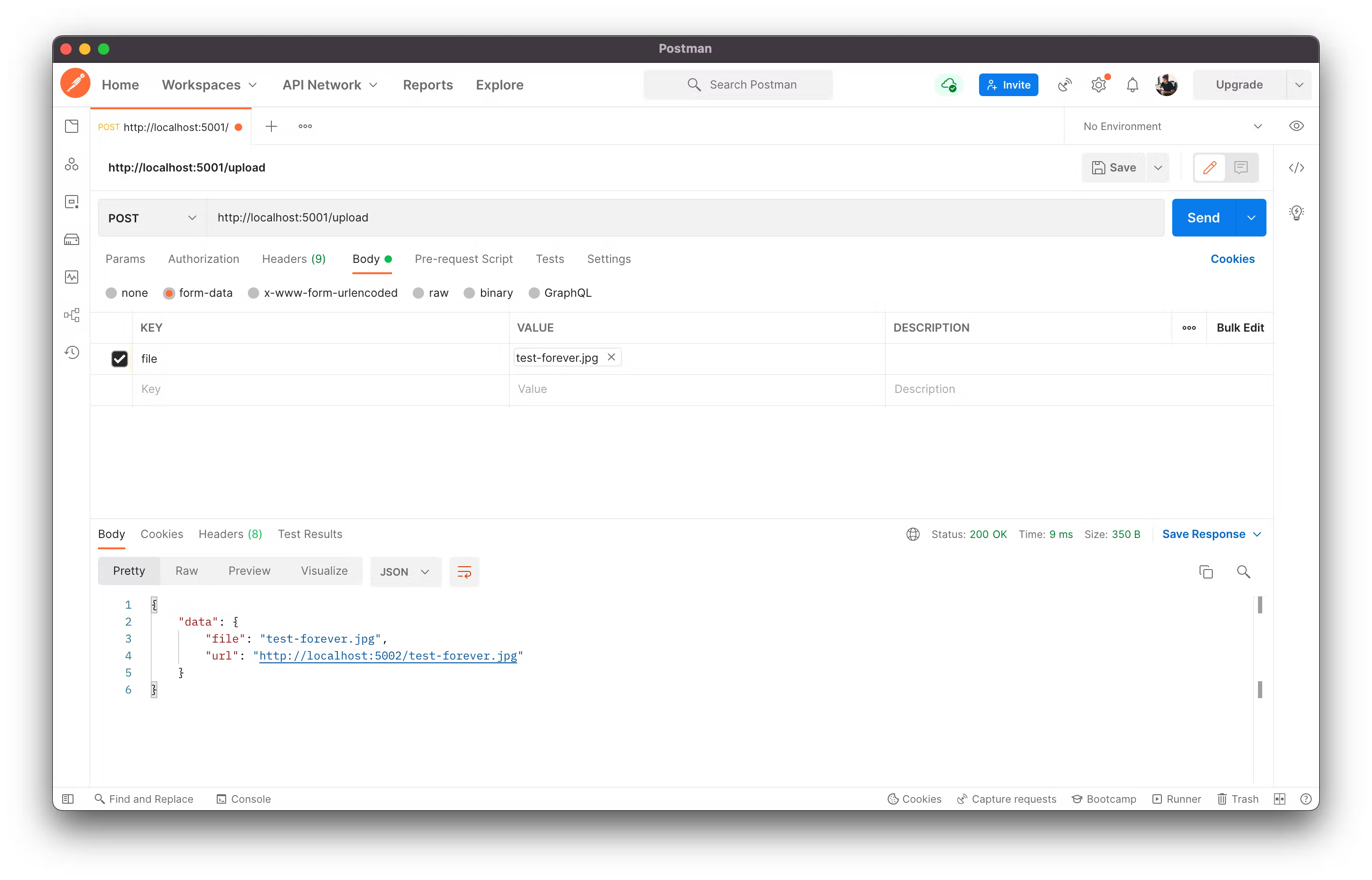This screenshot has width=1372, height=880.
Task: Change the JSON response format dropdown
Action: [x=405, y=572]
